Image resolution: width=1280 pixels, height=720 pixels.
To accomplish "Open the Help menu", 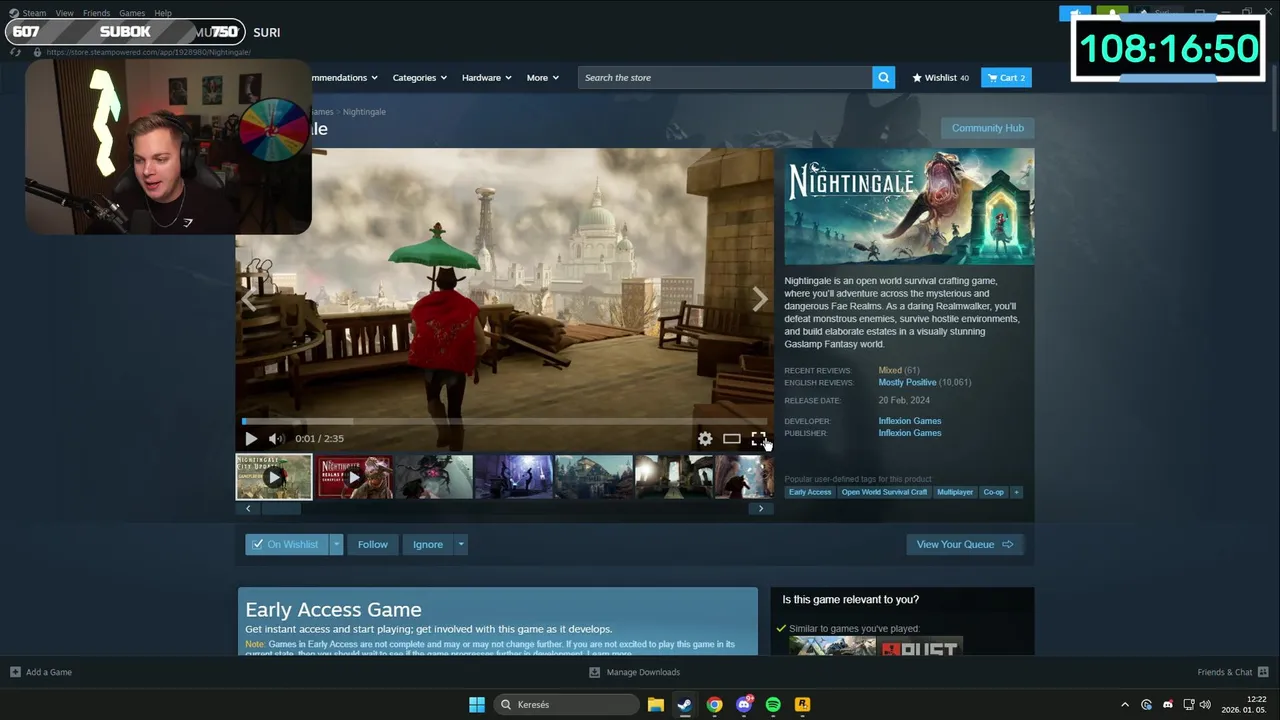I will pyautogui.click(x=163, y=13).
